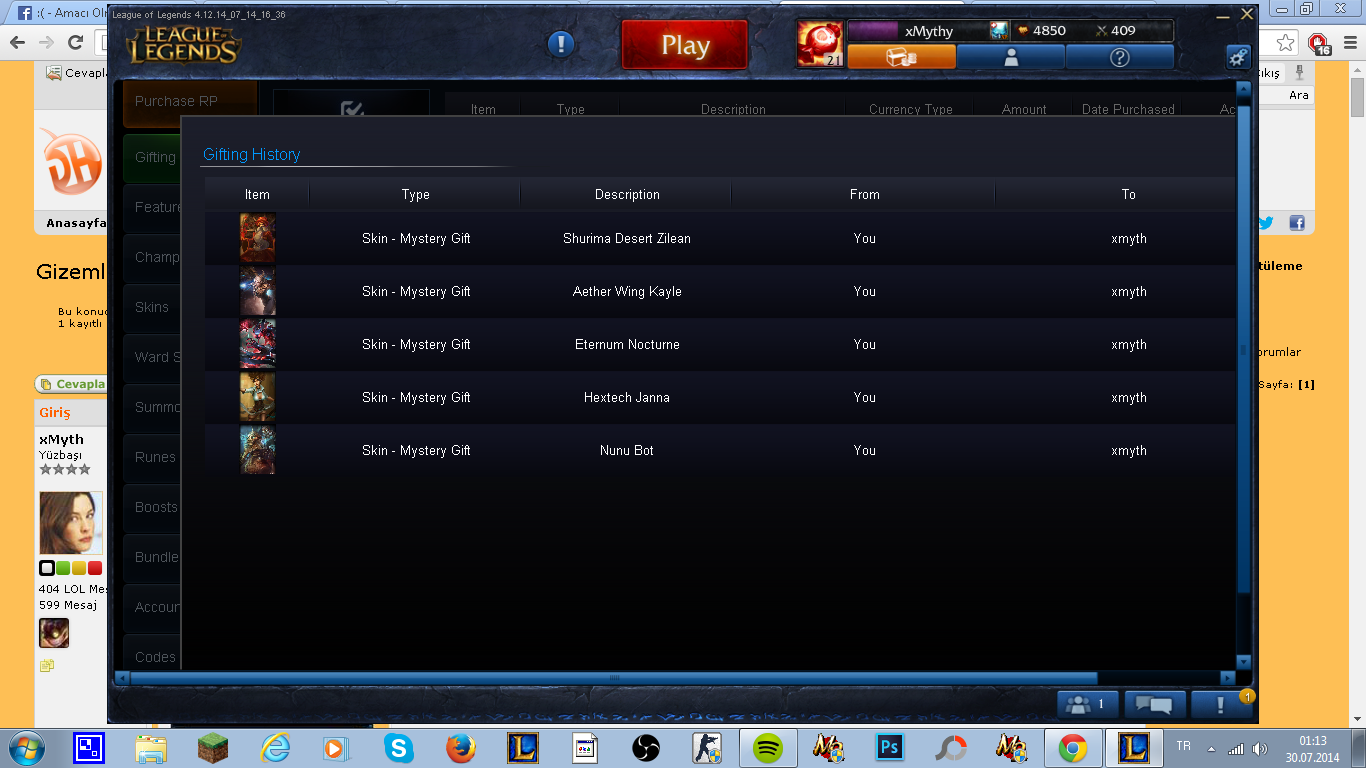Click the From column header in Gifting History
This screenshot has height=768, width=1366.
point(864,194)
